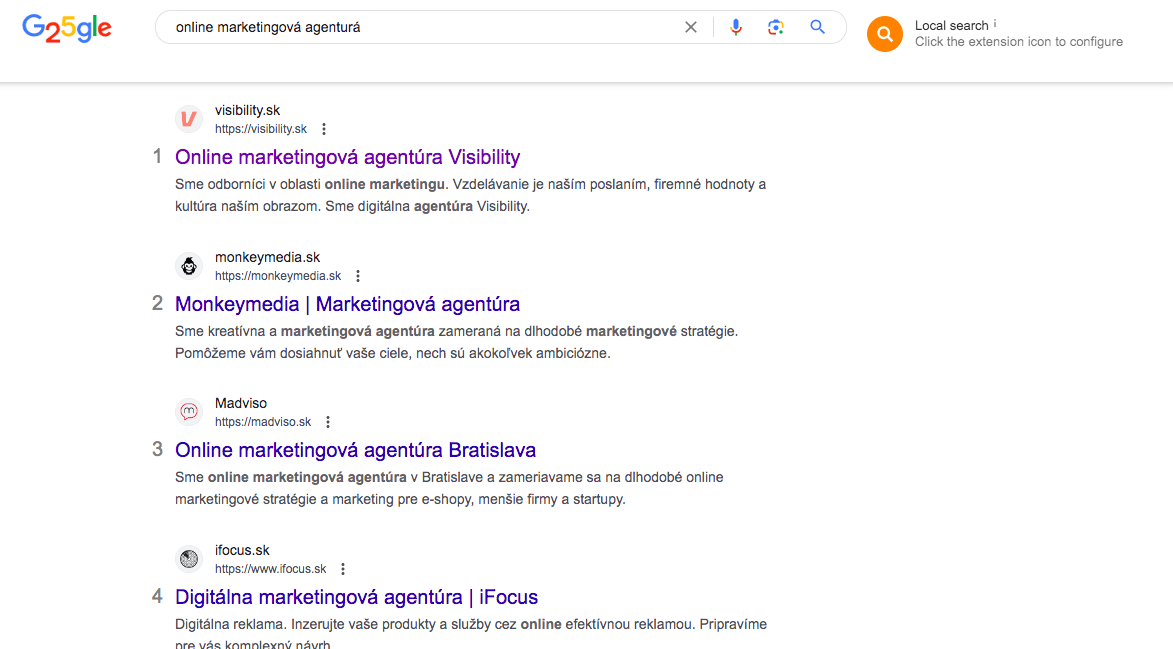The height and width of the screenshot is (649, 1173).
Task: Submit search with magnifier icon
Action: 818,28
